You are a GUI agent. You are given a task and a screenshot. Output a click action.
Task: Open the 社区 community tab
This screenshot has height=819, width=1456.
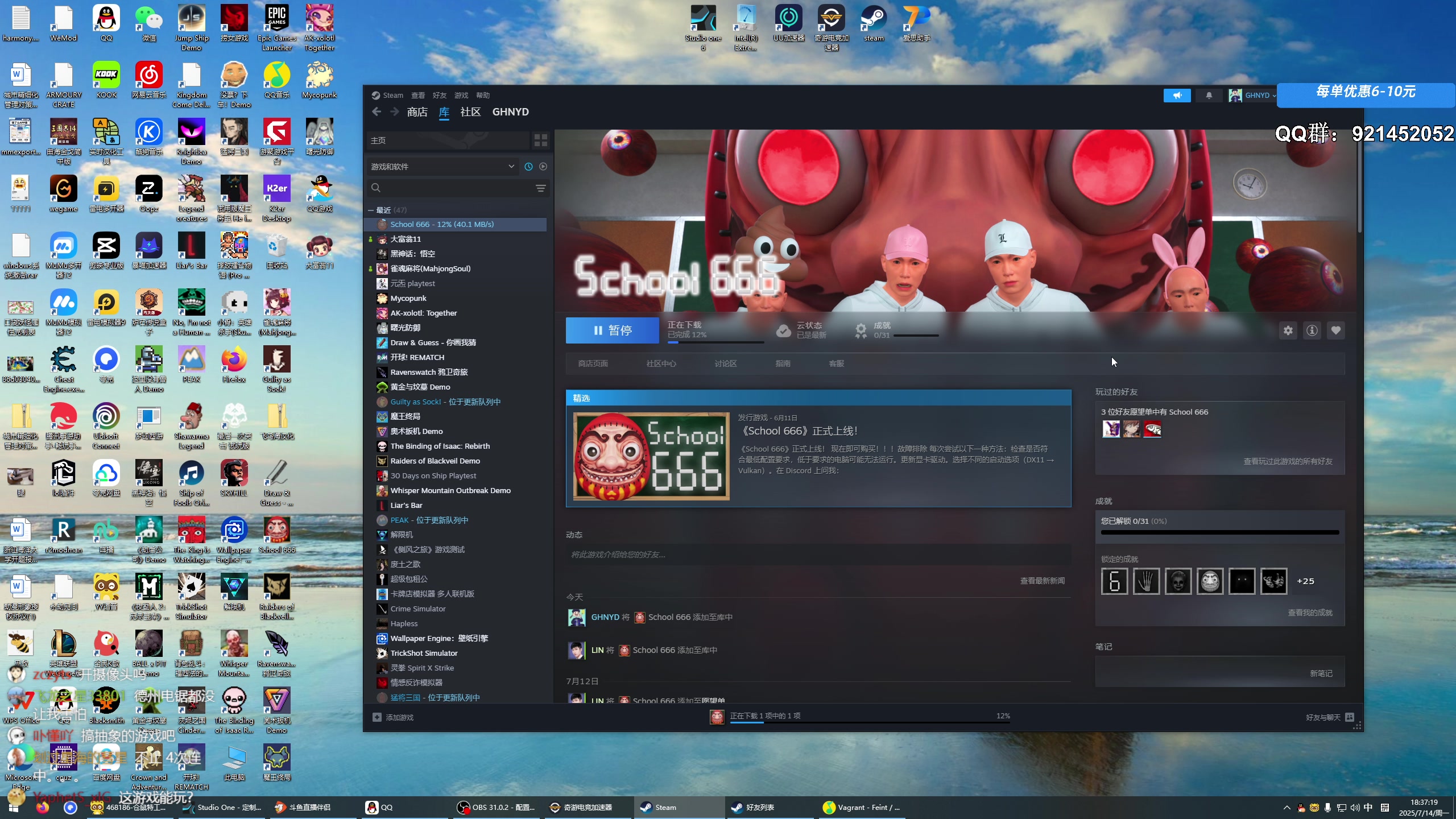470,112
